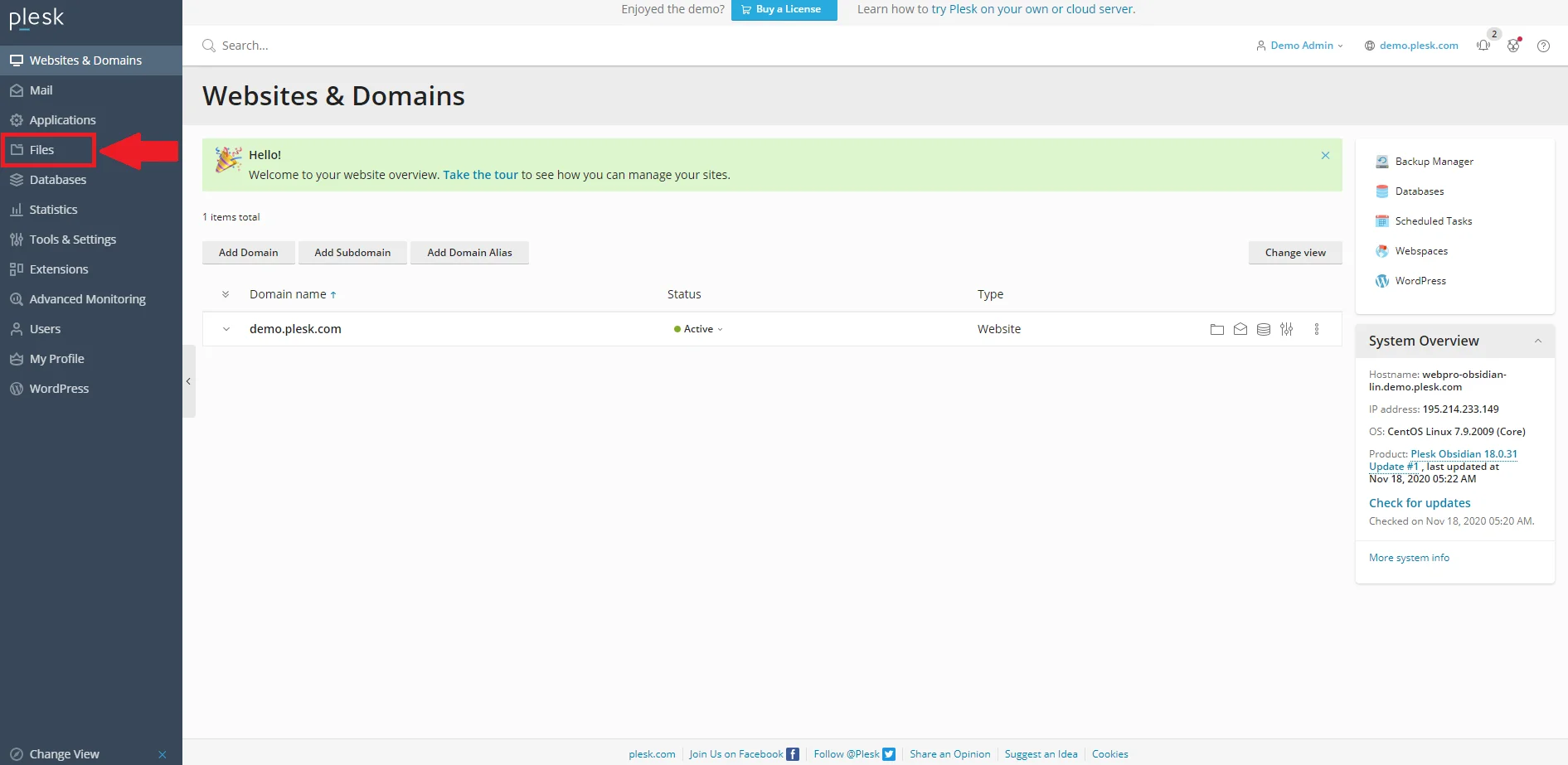This screenshot has width=1568, height=765.
Task: Open the Active status dropdown
Action: pyautogui.click(x=699, y=329)
